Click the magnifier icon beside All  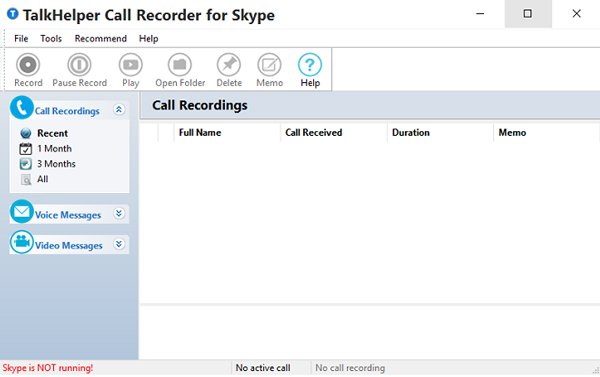(26, 179)
